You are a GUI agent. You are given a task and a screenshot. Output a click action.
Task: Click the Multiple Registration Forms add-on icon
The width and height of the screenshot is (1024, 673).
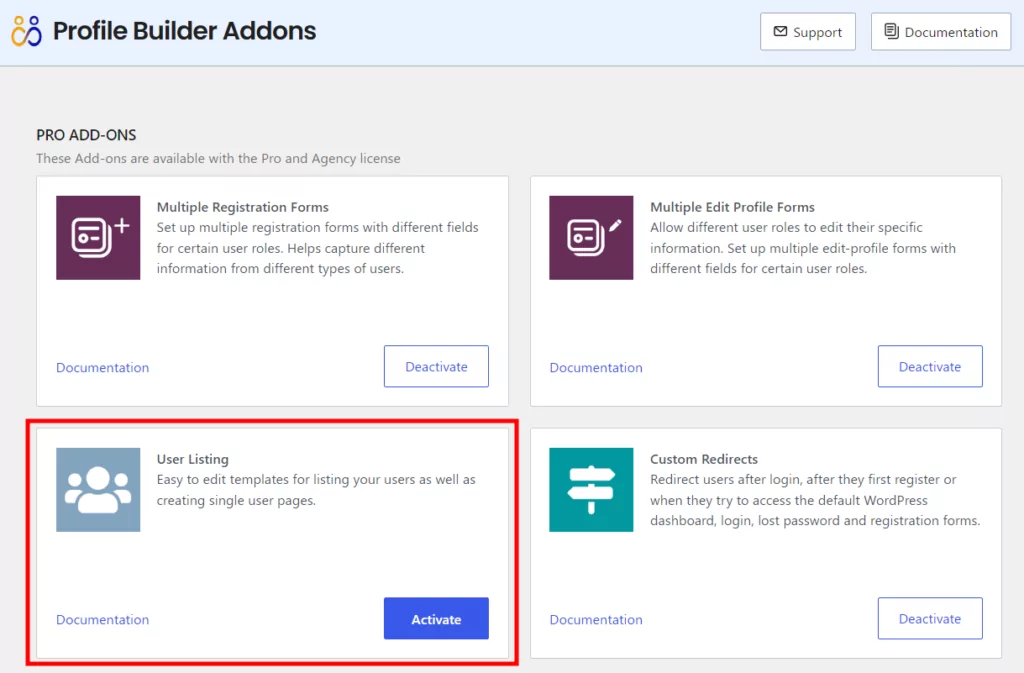98,238
